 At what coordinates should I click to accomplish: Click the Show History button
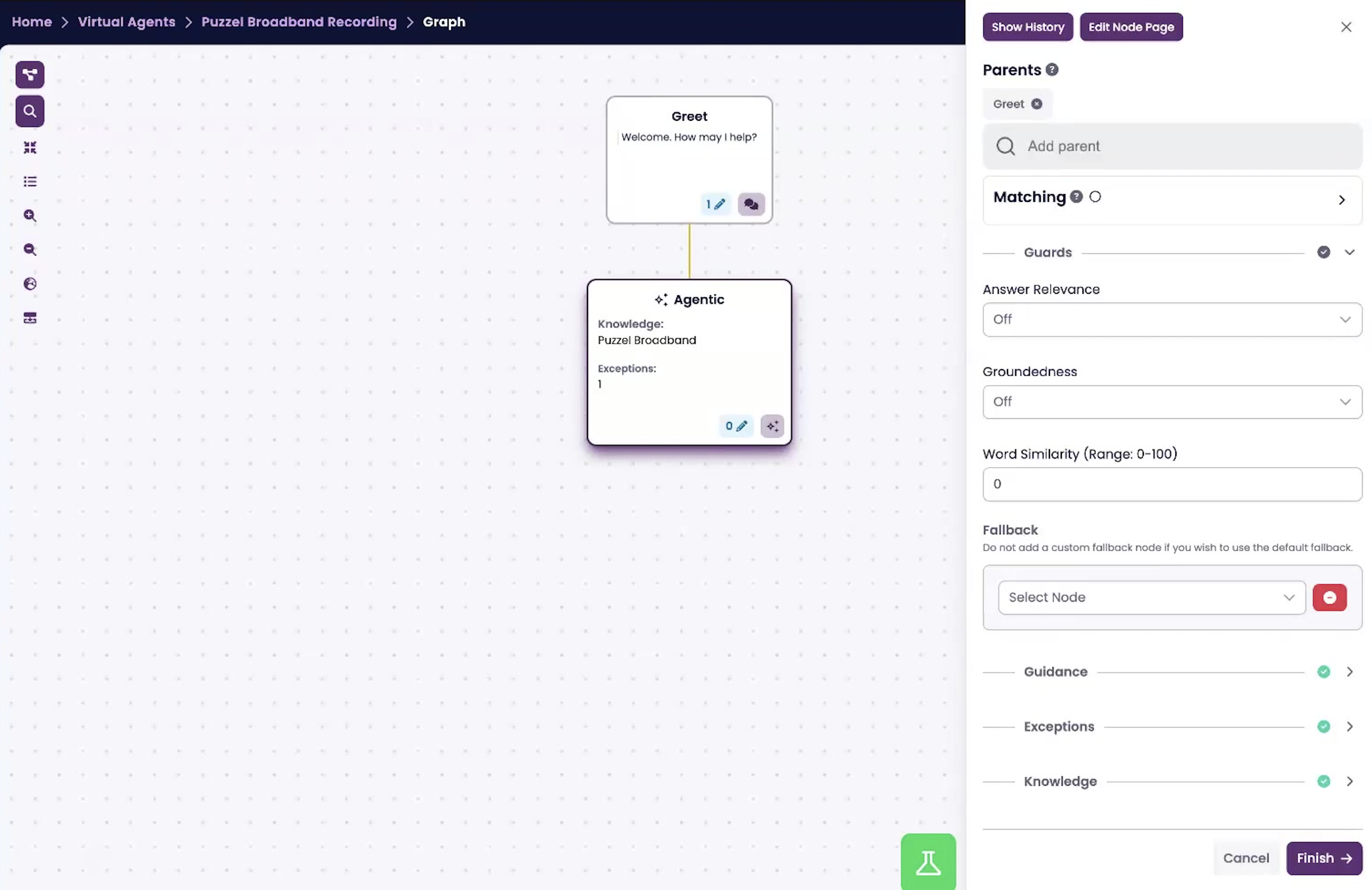[1027, 27]
